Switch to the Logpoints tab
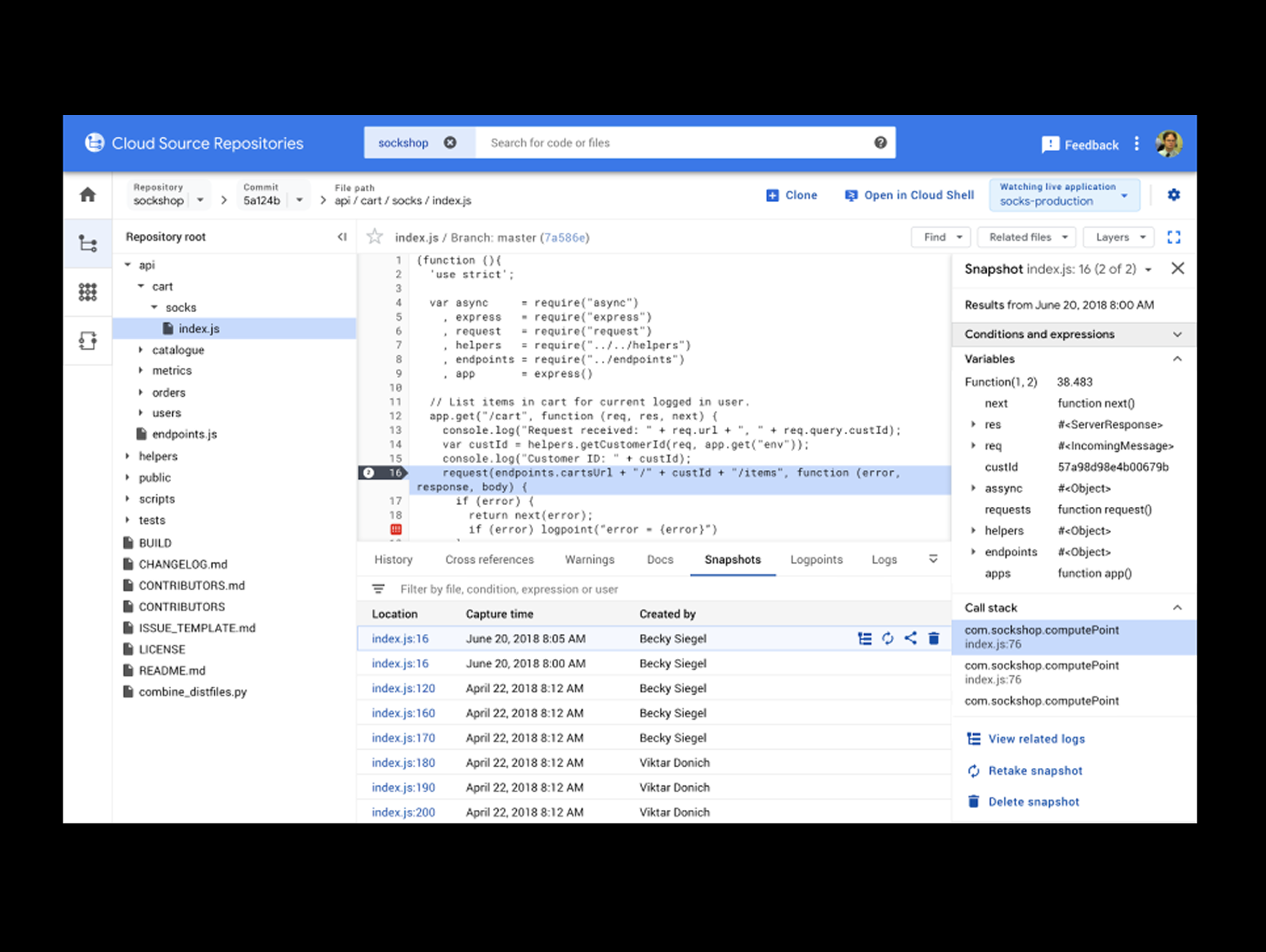Screen dimensions: 1266x952 click(816, 560)
